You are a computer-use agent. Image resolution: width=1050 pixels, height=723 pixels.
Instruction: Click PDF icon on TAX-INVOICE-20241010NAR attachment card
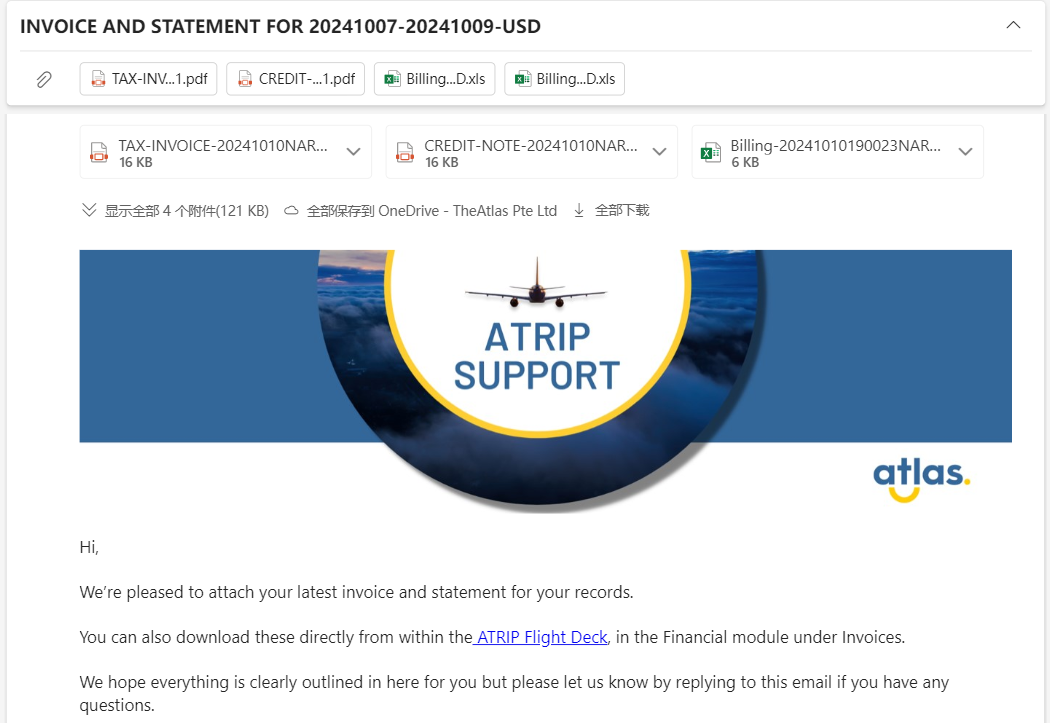click(99, 152)
